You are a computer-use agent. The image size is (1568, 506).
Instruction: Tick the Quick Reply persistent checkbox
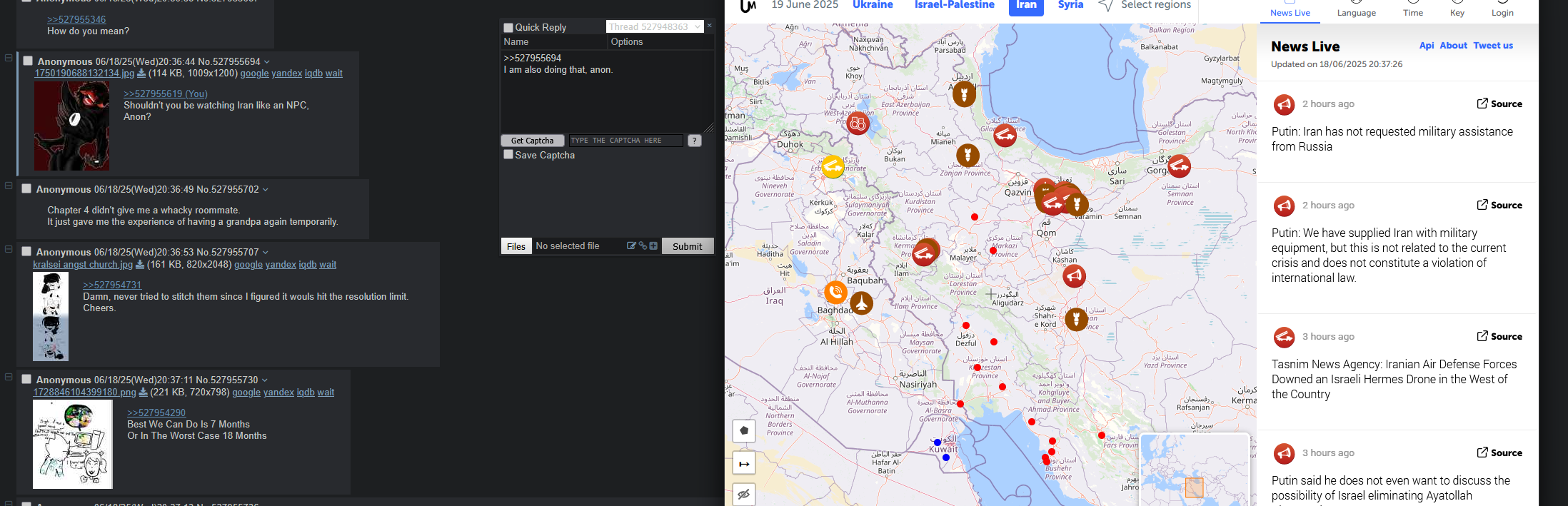tap(508, 27)
